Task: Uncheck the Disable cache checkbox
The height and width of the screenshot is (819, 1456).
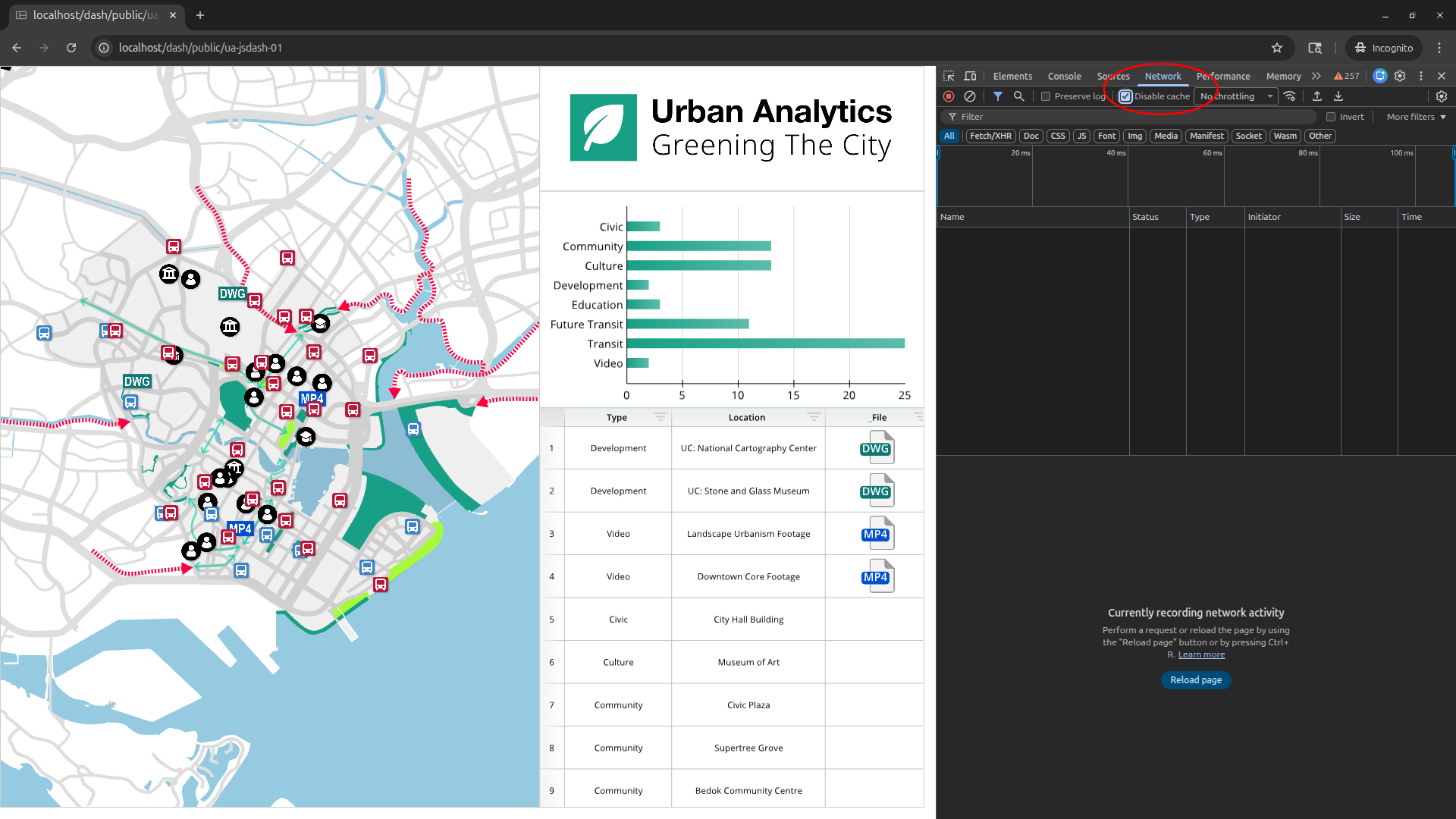Action: pos(1126,96)
